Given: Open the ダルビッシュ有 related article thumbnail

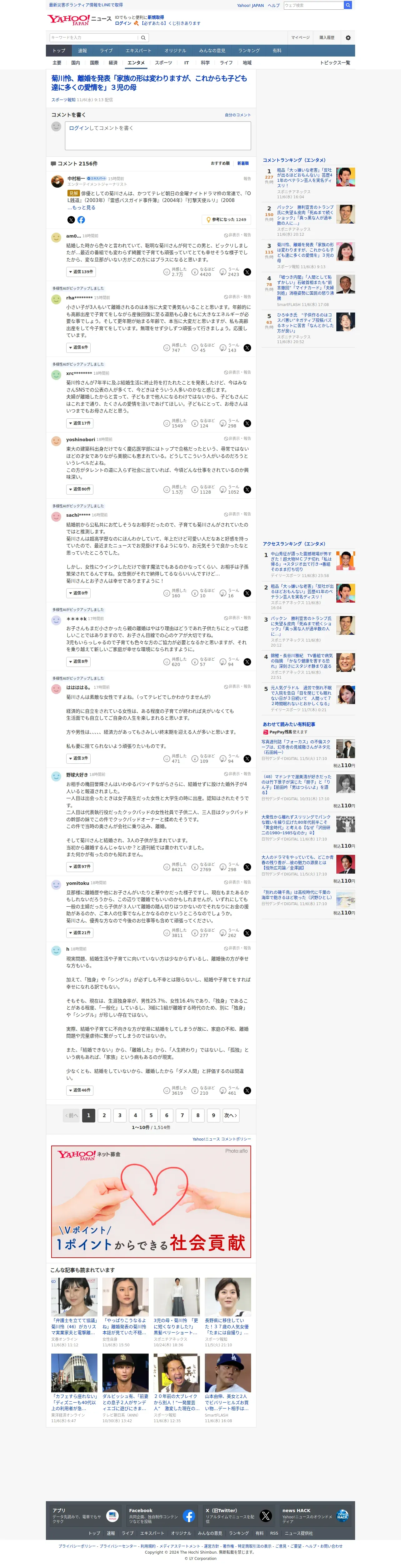Looking at the screenshot, I should [x=125, y=1373].
